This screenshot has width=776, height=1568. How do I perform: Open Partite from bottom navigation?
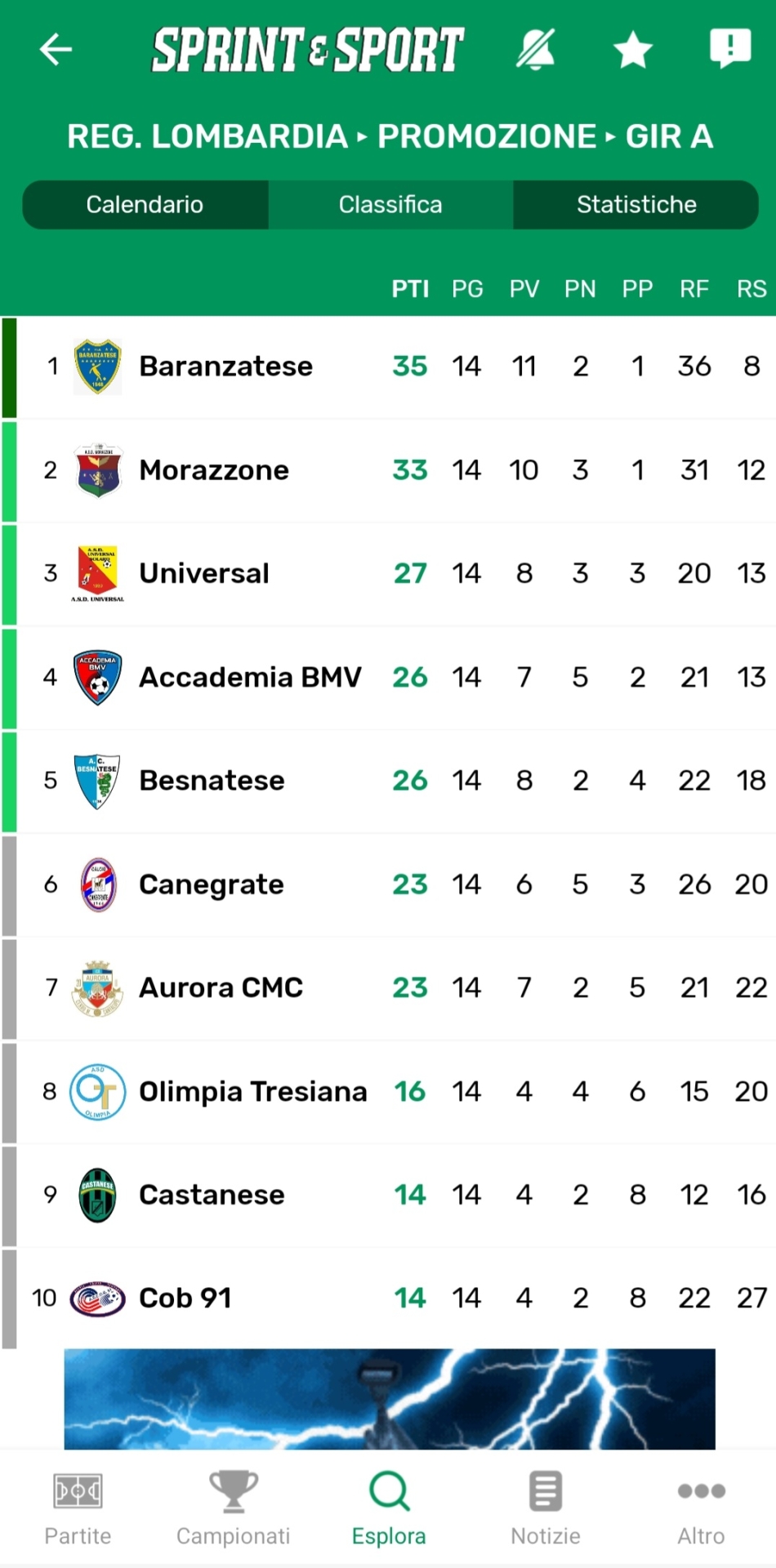(x=78, y=1508)
